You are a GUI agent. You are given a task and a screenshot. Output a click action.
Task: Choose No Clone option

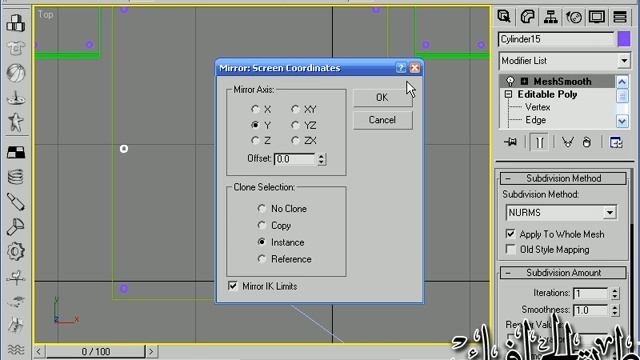point(262,209)
